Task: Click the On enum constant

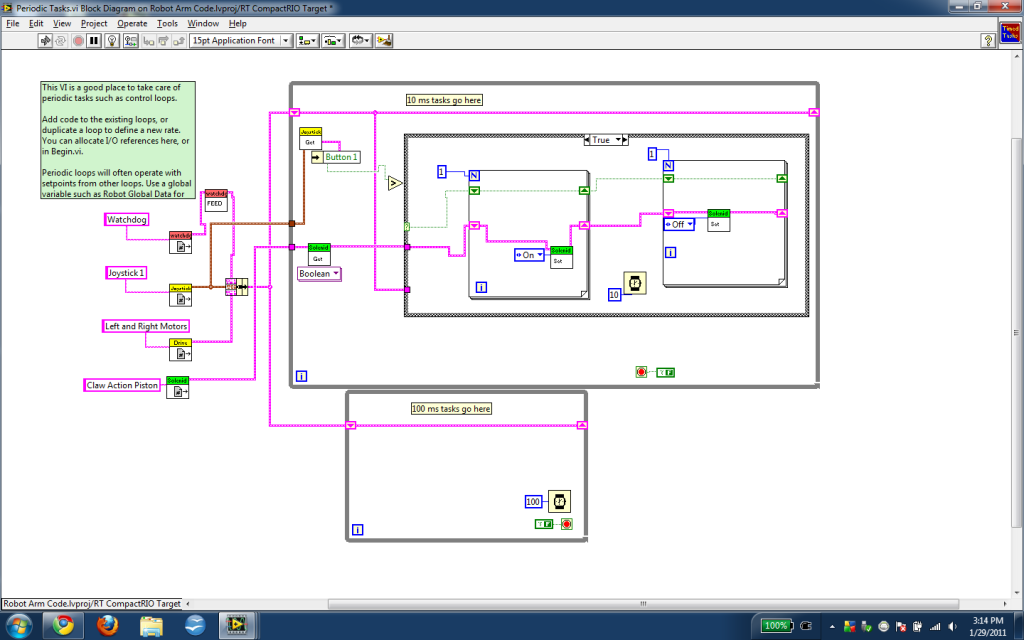Action: coord(529,255)
